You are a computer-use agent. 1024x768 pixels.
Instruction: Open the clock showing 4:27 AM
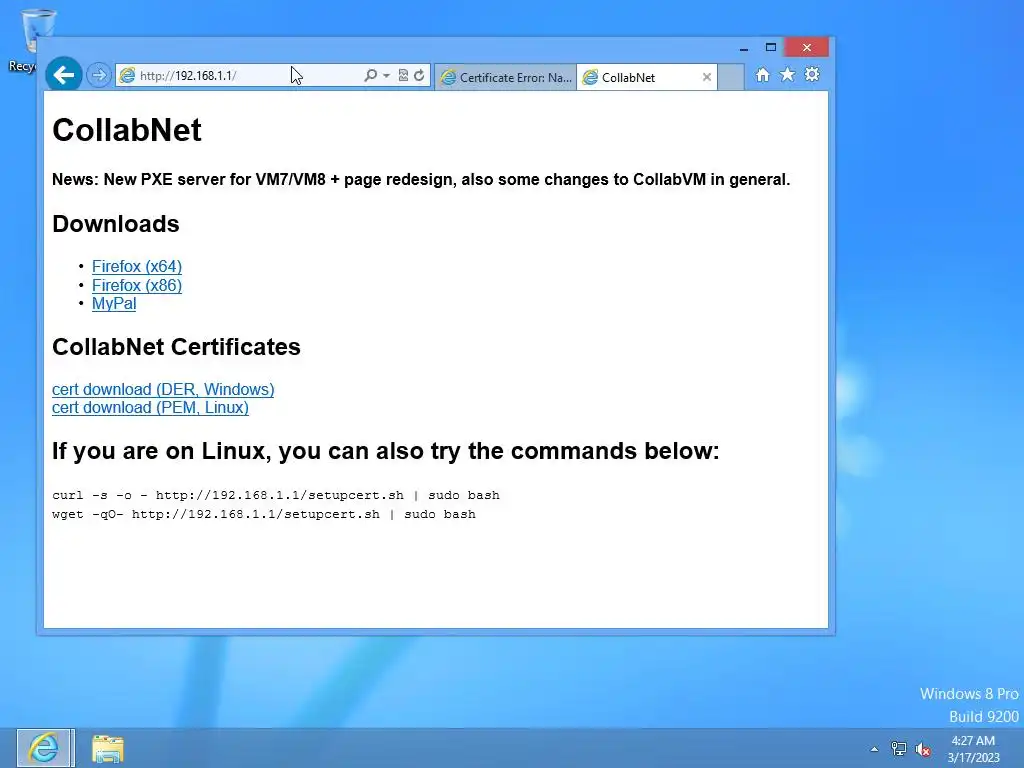click(973, 749)
